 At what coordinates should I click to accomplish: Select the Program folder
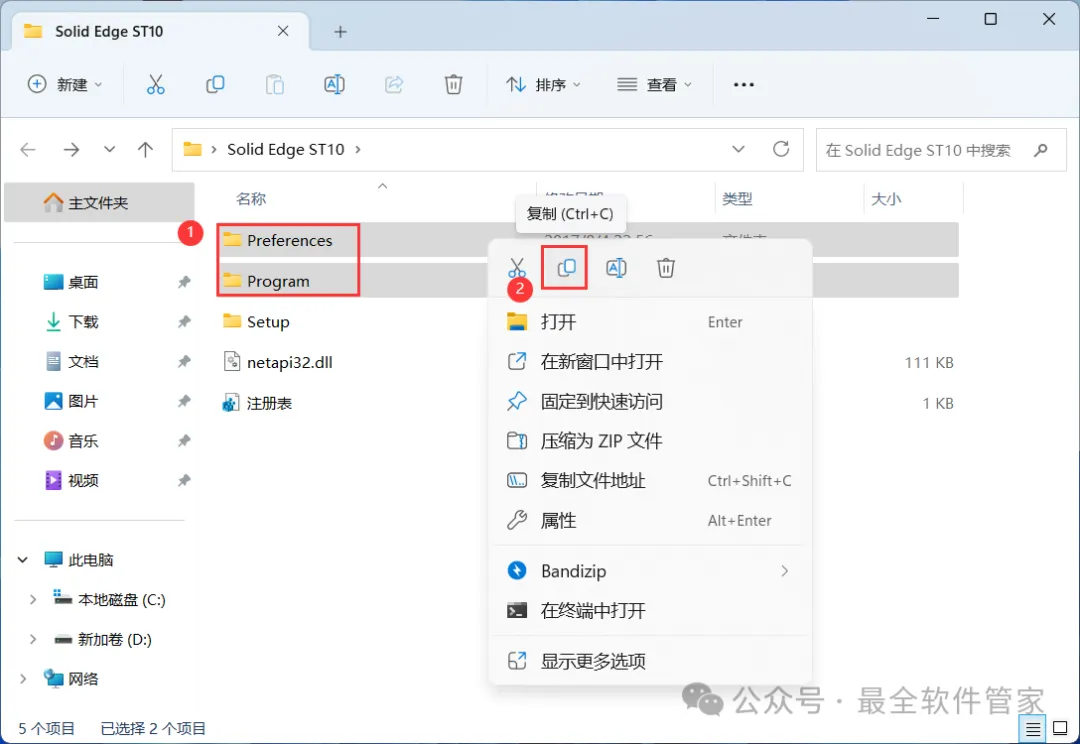[x=278, y=281]
